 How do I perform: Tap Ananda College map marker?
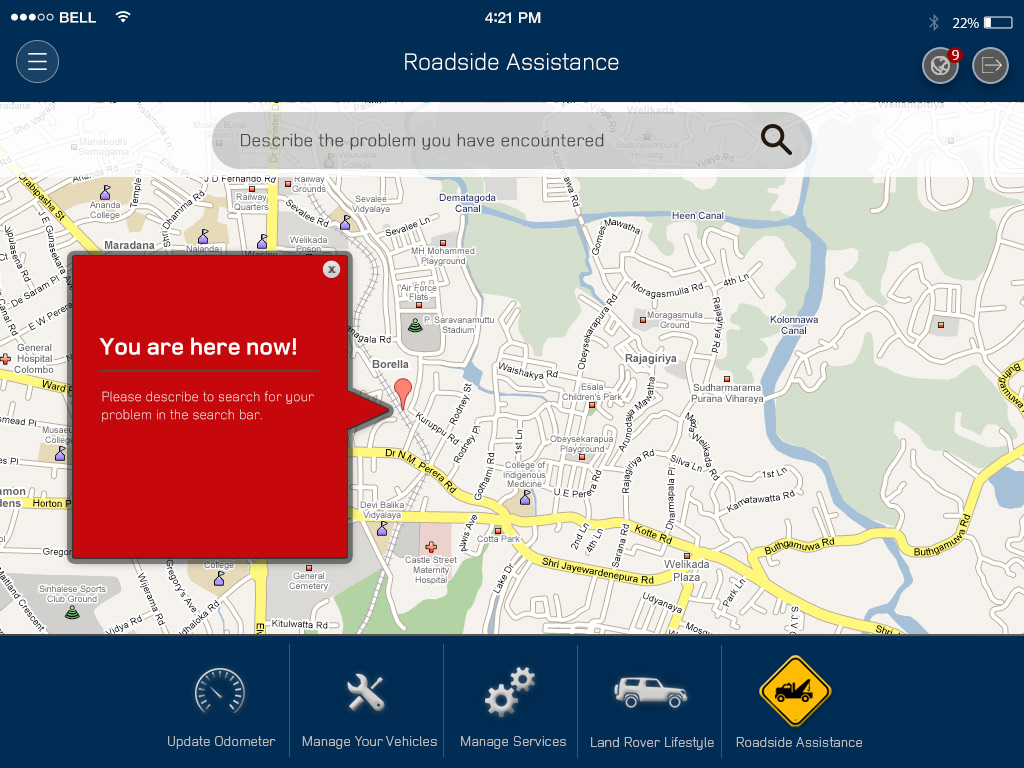pyautogui.click(x=105, y=193)
